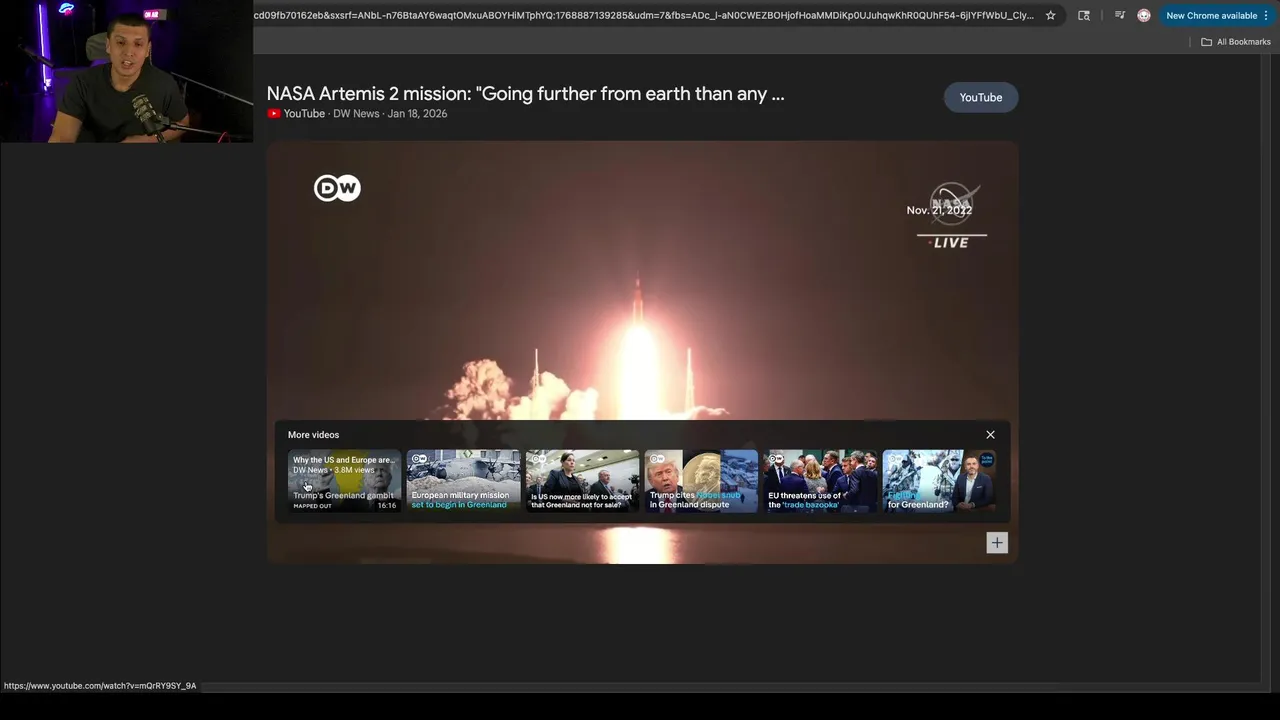Click in the browser address bar URL
This screenshot has width=1280, height=720.
(x=643, y=15)
